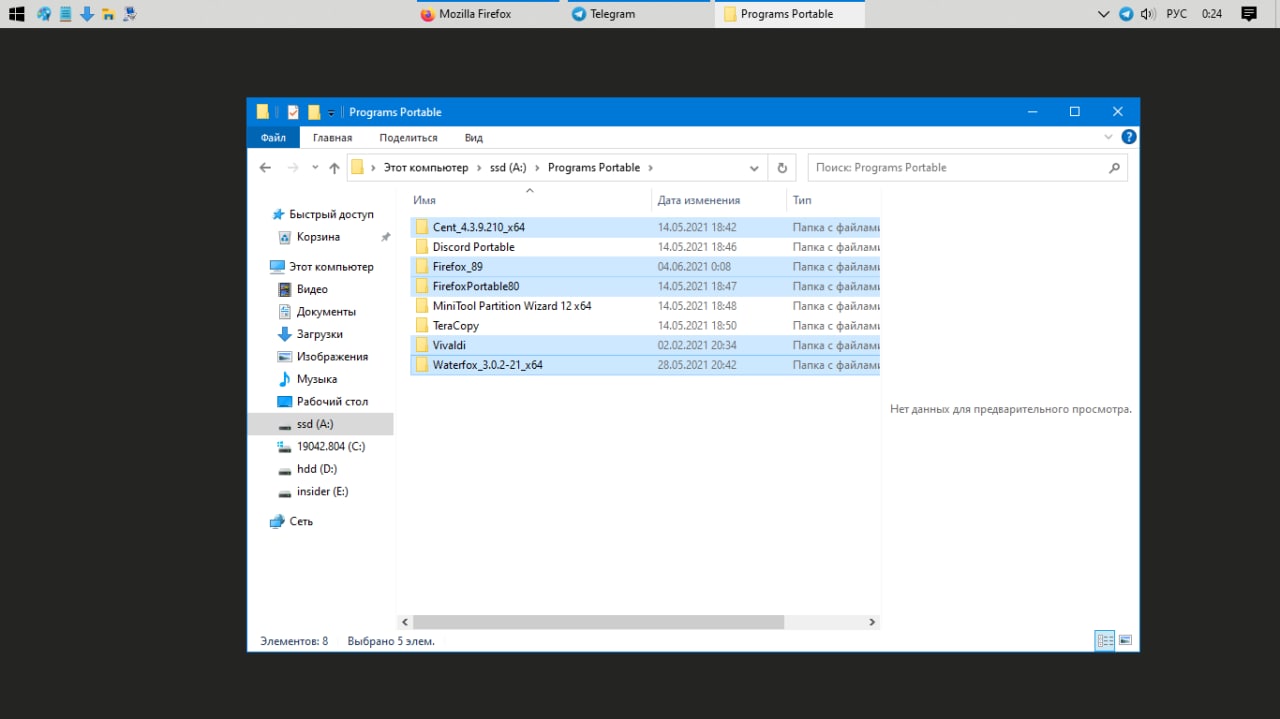The width and height of the screenshot is (1280, 719).
Task: Open the pinned File Explorer taskbar shortcut
Action: (108, 14)
